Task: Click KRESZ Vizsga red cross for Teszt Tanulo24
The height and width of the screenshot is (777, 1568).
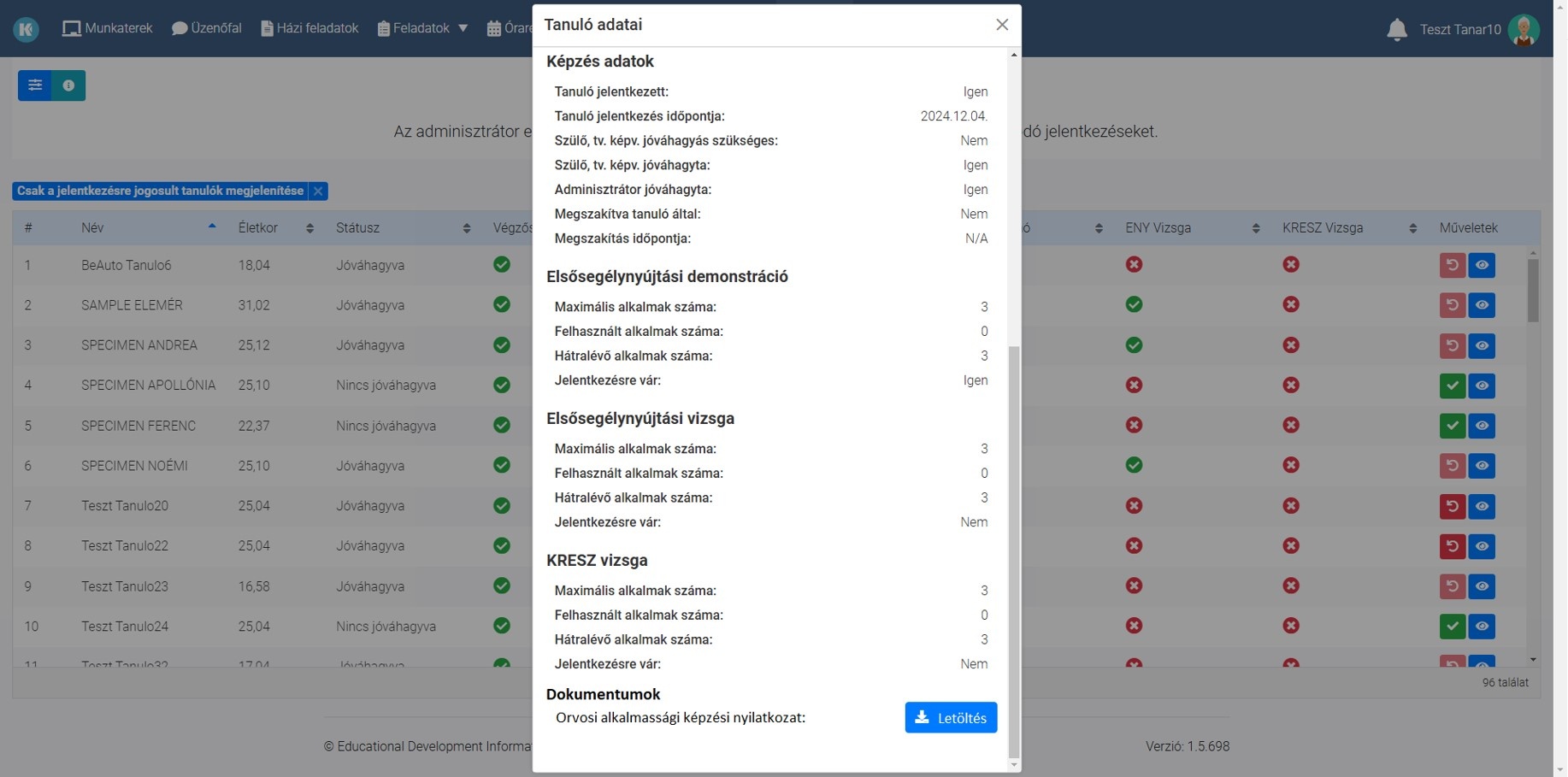Action: 1291,626
